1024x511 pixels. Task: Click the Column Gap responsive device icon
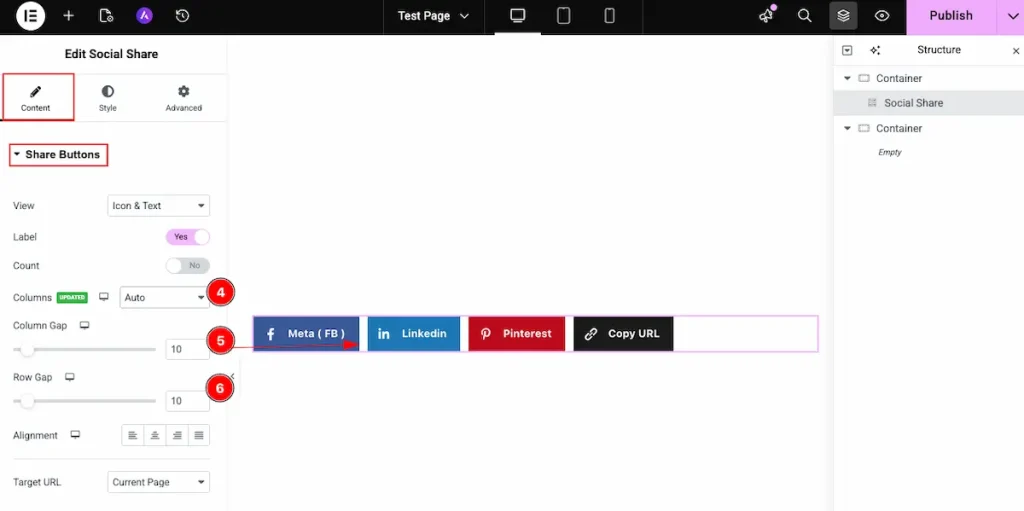pos(84,325)
